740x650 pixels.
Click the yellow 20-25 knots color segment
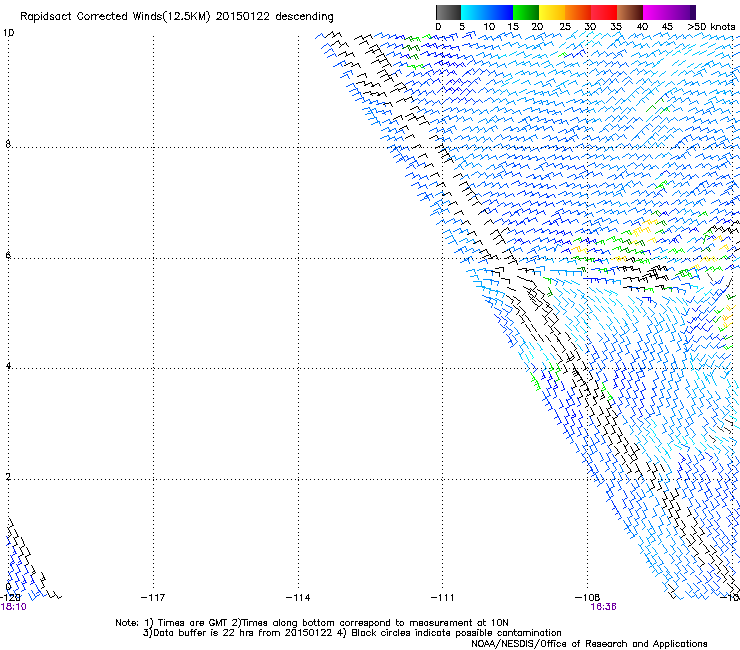point(552,12)
